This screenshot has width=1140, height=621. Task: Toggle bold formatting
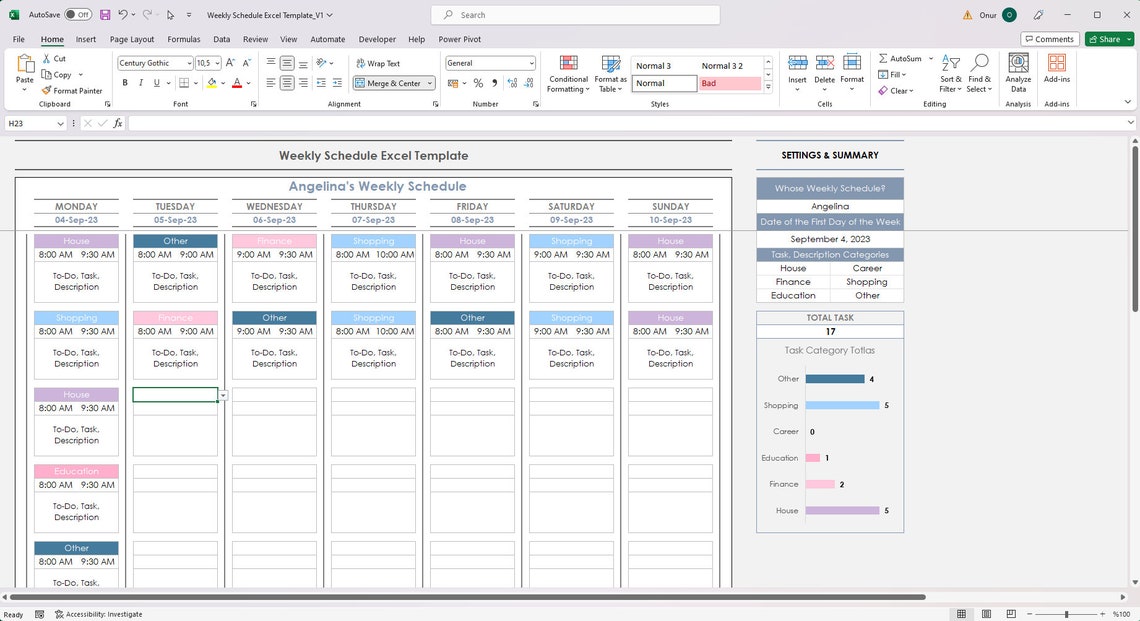pyautogui.click(x=125, y=82)
